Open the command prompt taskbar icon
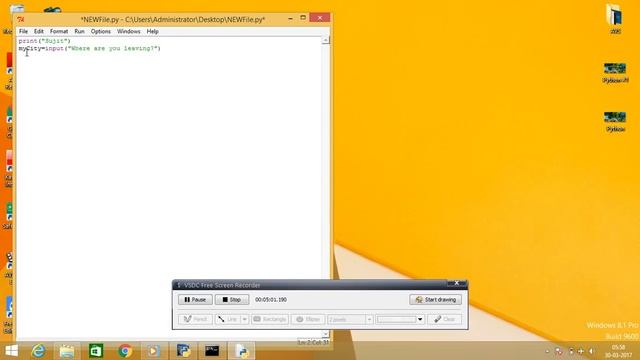 click(x=212, y=351)
